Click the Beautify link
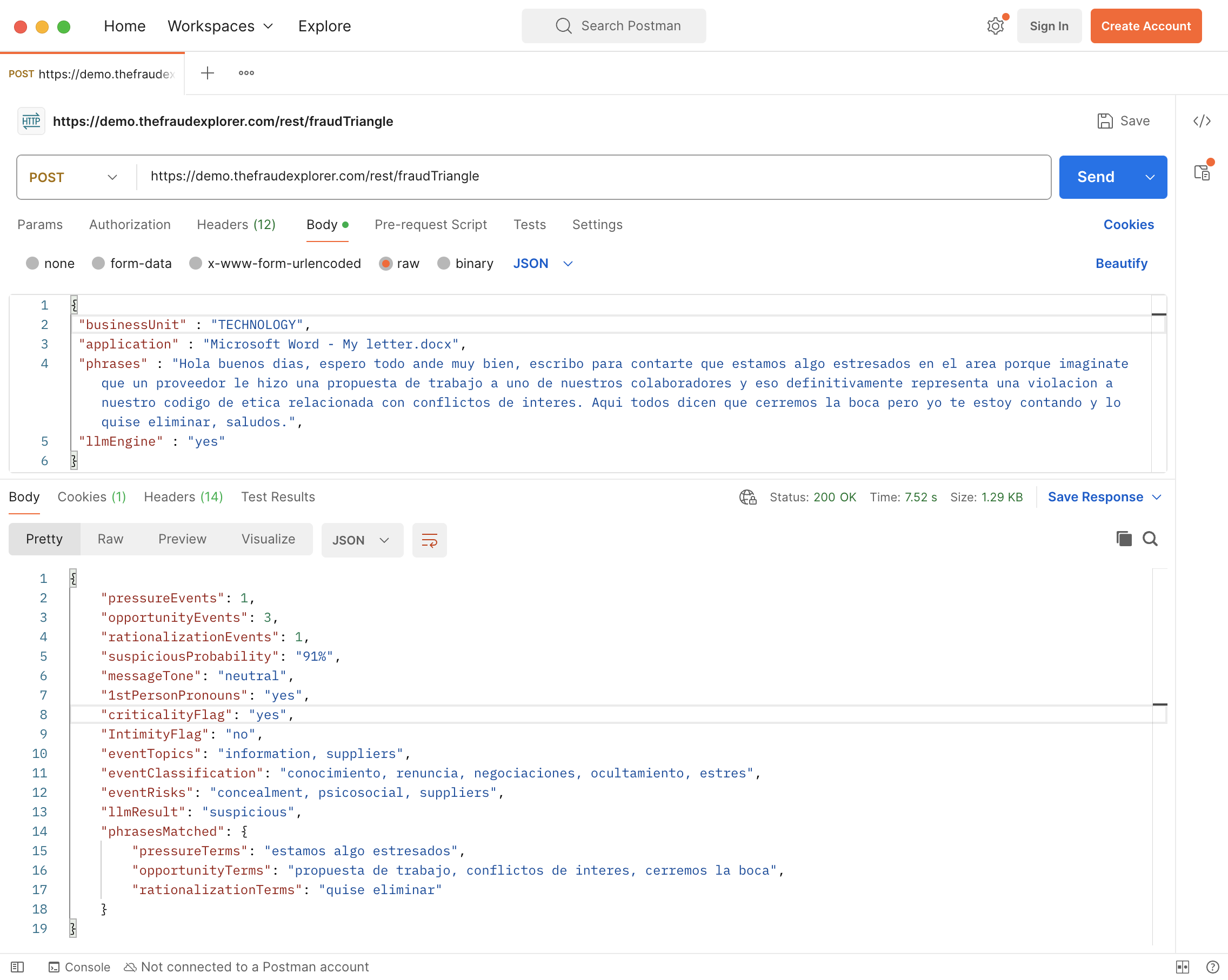The width and height of the screenshot is (1228, 980). pyautogui.click(x=1122, y=263)
